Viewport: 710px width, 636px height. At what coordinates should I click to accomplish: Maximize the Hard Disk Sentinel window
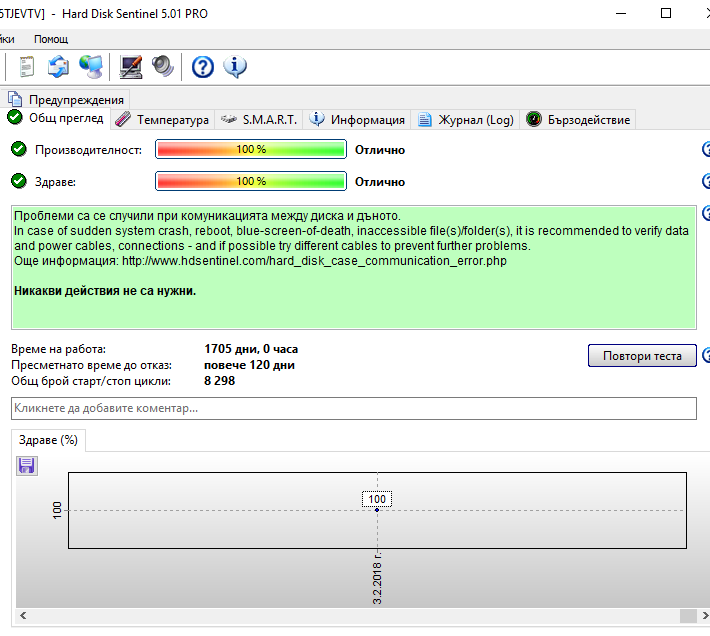666,14
